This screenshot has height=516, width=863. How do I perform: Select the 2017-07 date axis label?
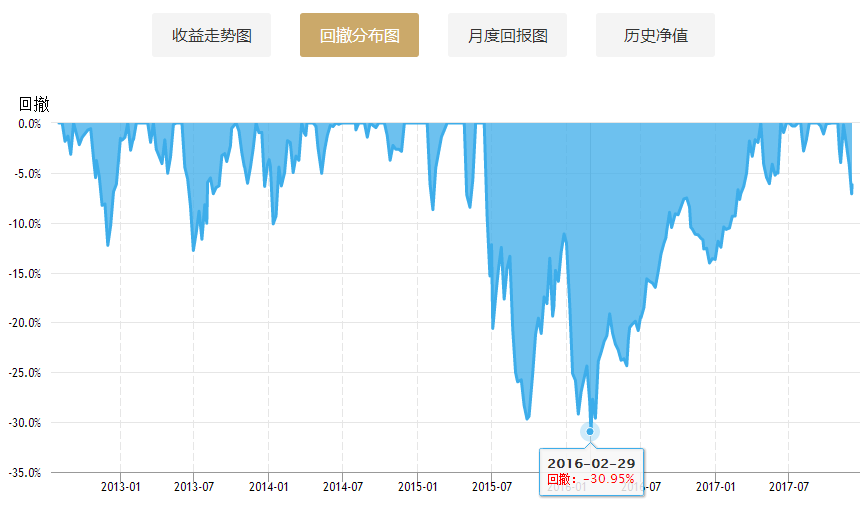point(789,487)
